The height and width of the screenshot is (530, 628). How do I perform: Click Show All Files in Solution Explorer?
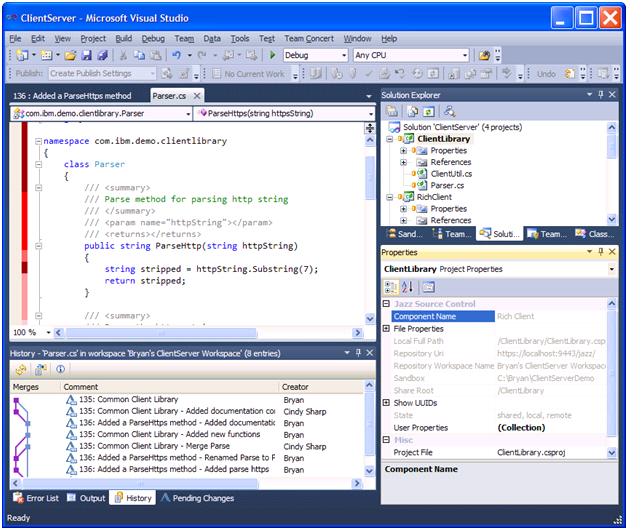(413, 111)
